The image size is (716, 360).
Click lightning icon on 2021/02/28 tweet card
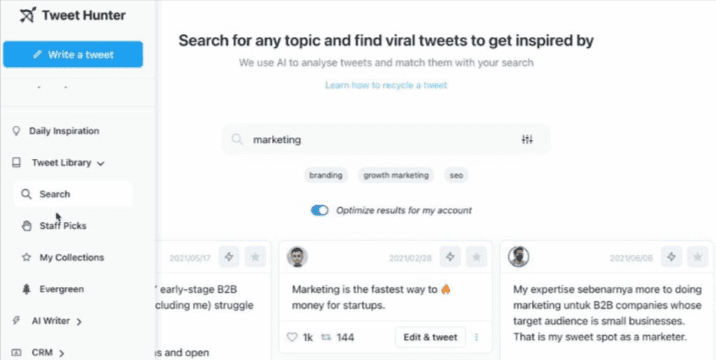450,257
